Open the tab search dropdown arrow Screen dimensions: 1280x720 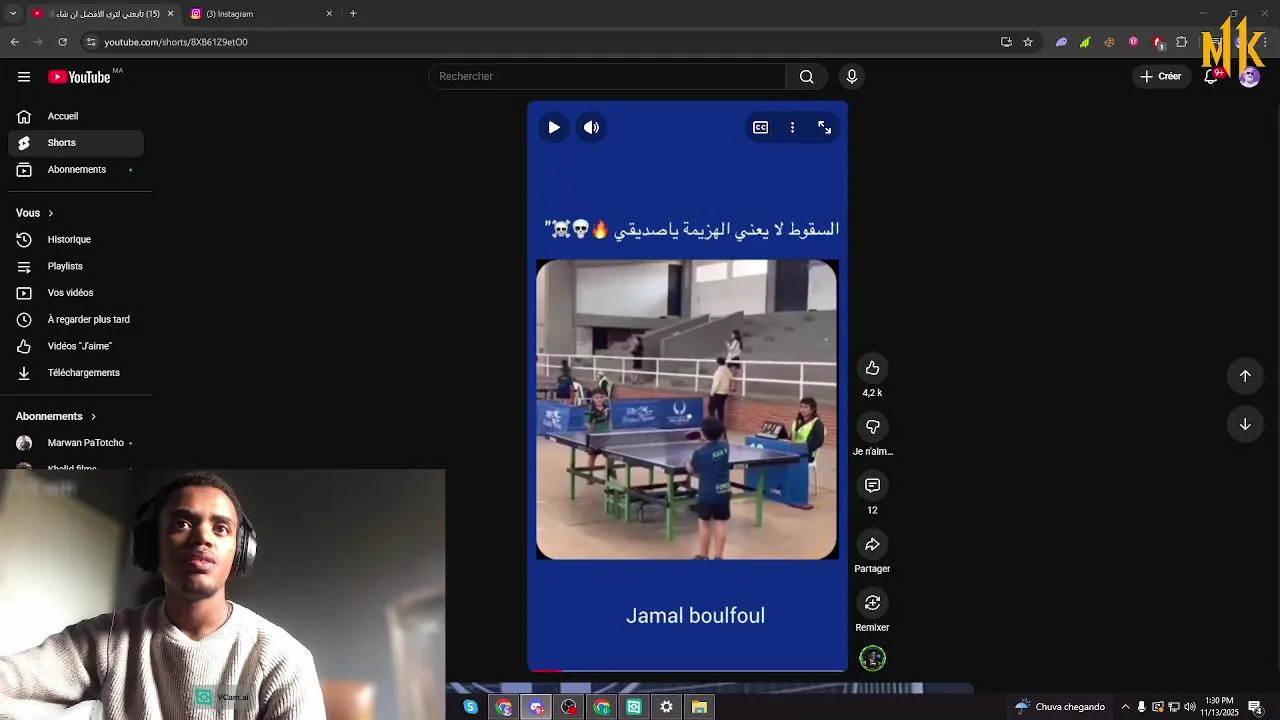click(x=13, y=14)
